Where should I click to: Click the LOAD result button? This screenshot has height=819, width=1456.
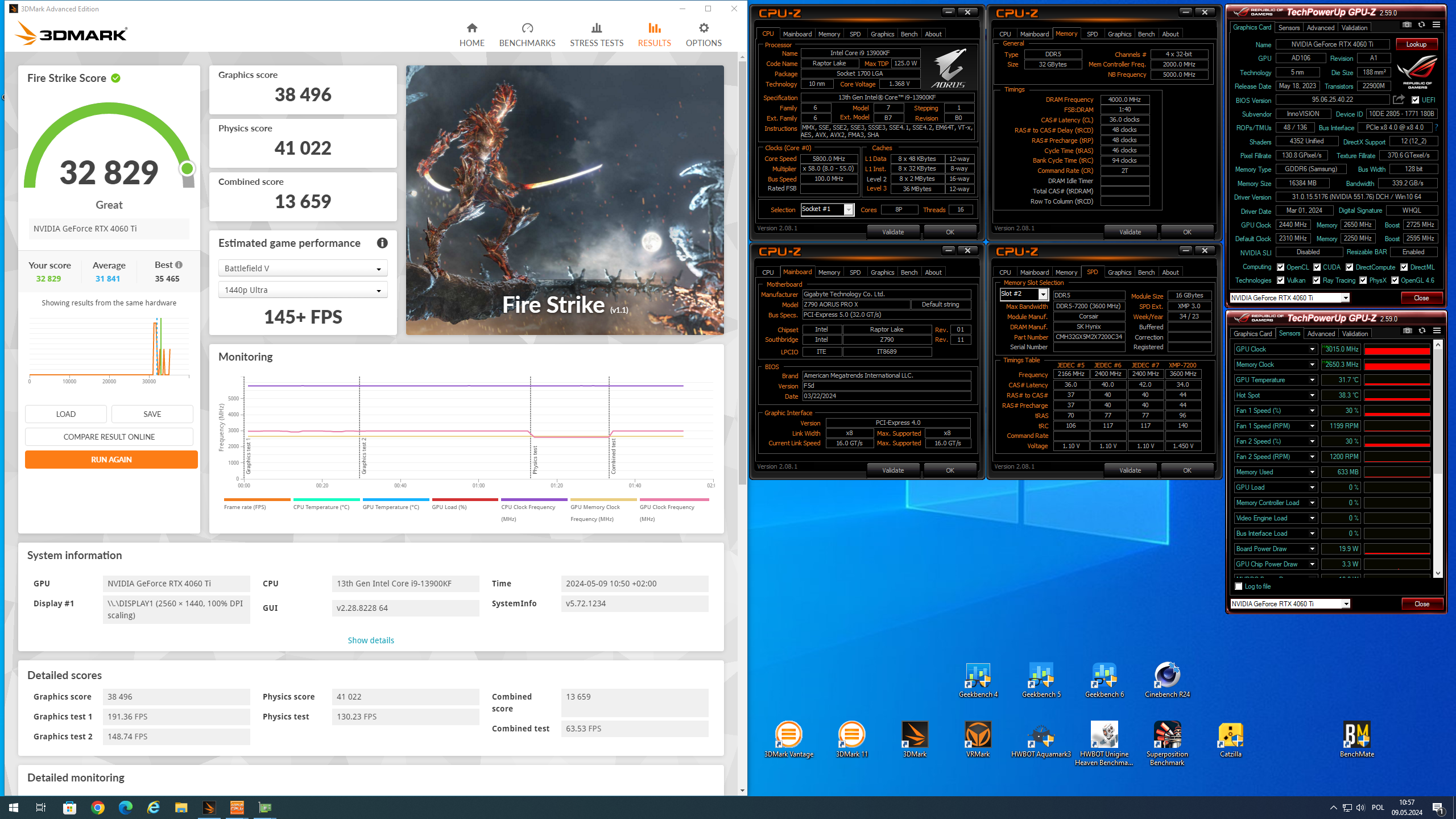pos(66,414)
